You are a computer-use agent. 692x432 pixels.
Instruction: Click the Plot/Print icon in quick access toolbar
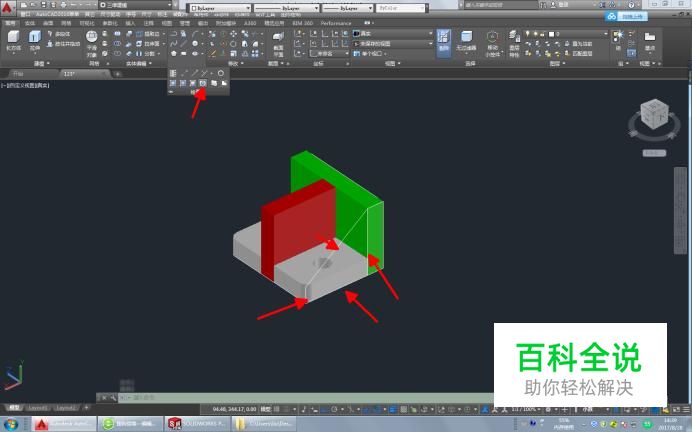63,5
